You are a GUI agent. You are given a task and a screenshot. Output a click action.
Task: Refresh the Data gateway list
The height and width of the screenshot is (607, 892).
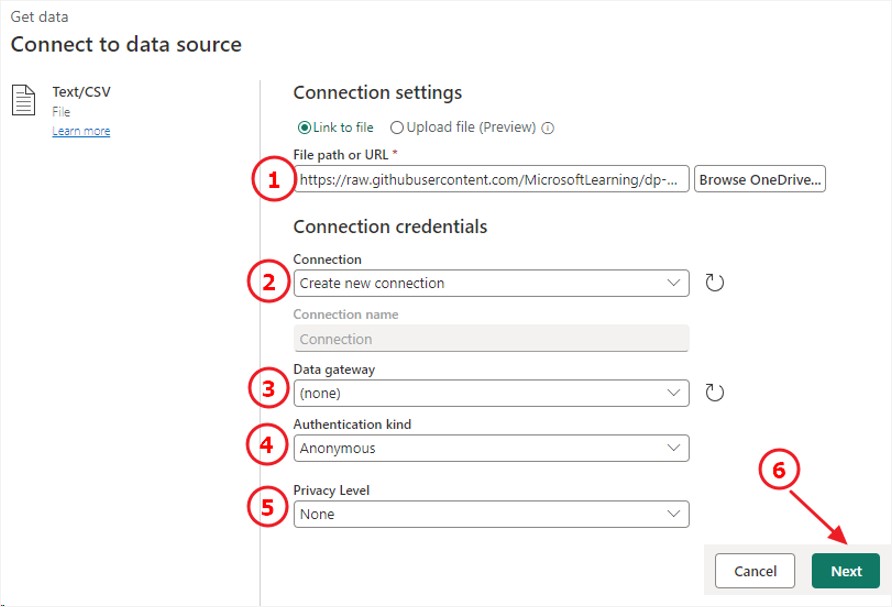[x=714, y=393]
